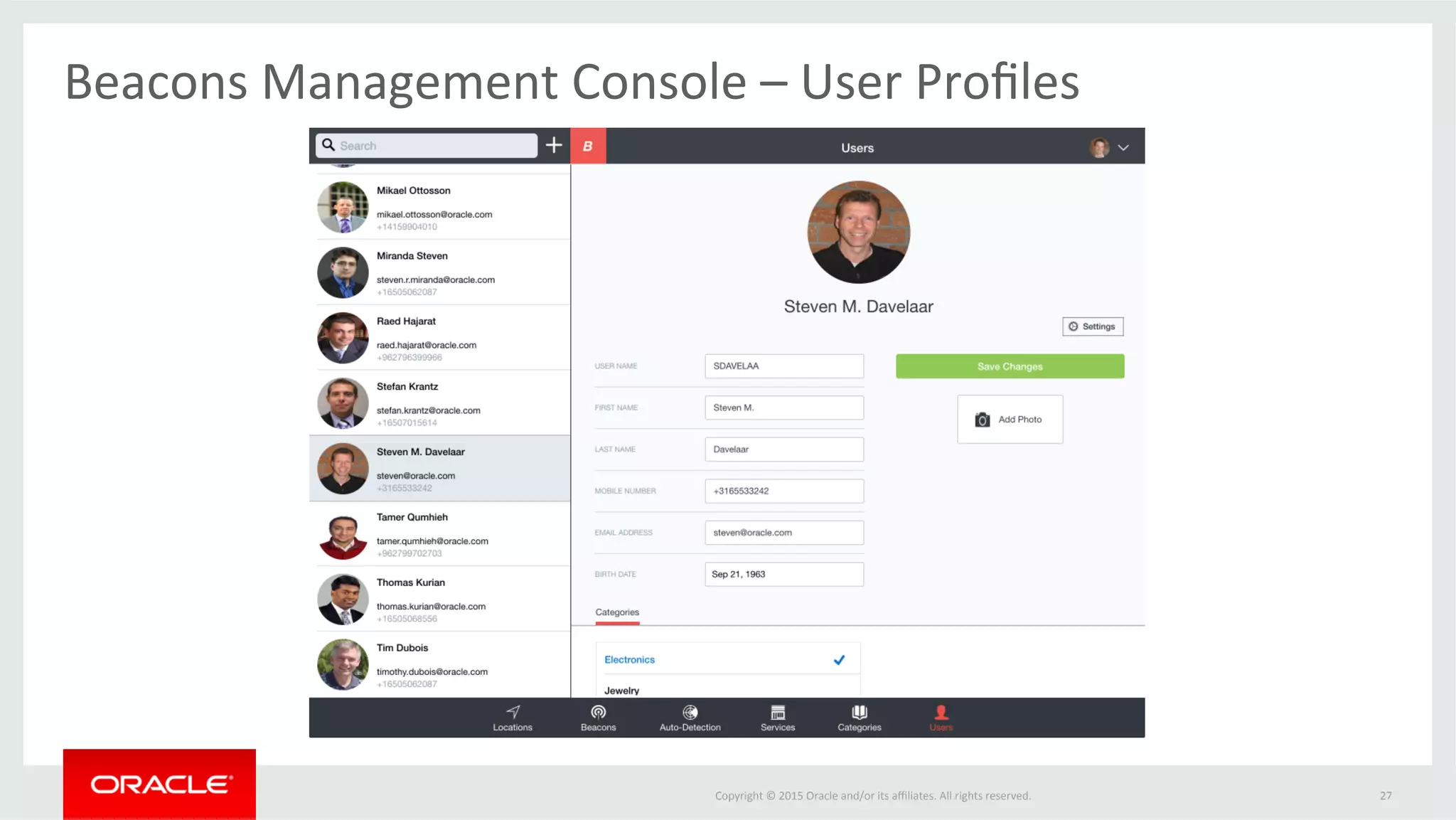Open the Locations tab
Screen dimensions: 1456x820
[x=513, y=718]
